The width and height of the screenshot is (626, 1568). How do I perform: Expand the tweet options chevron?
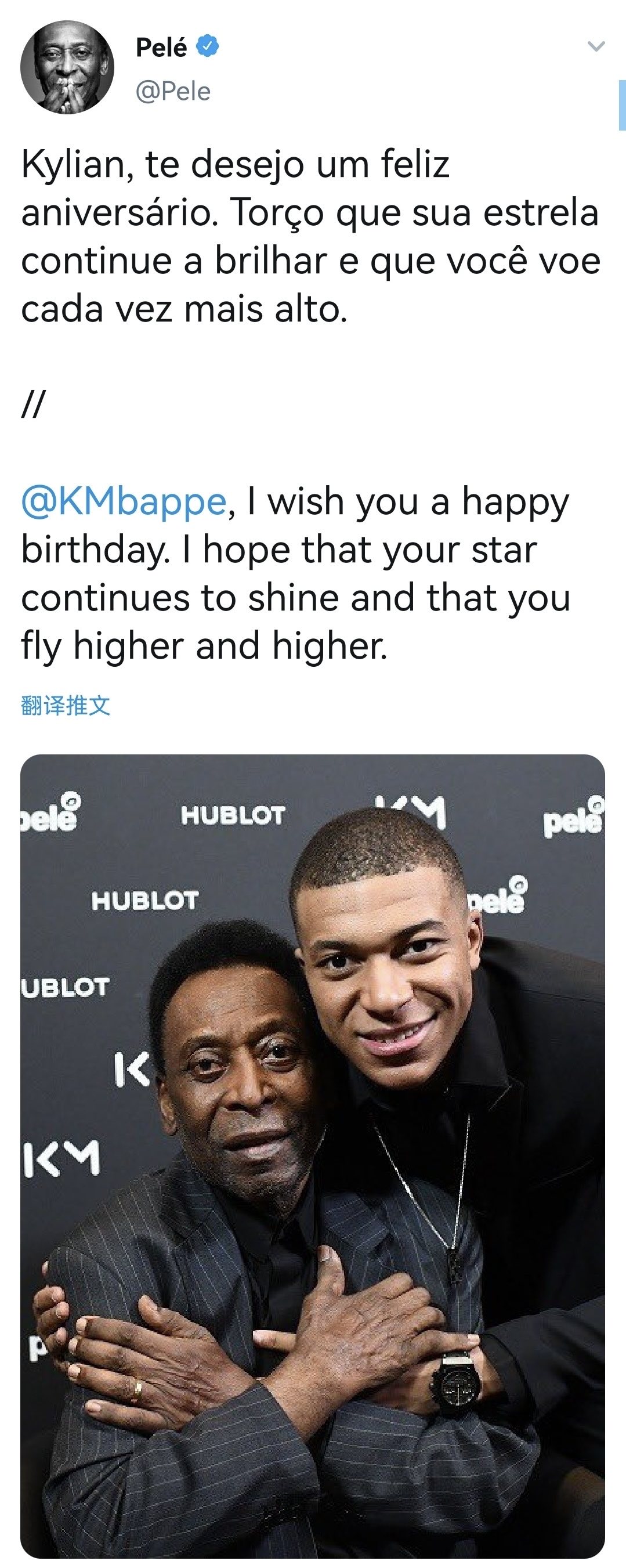[x=596, y=46]
